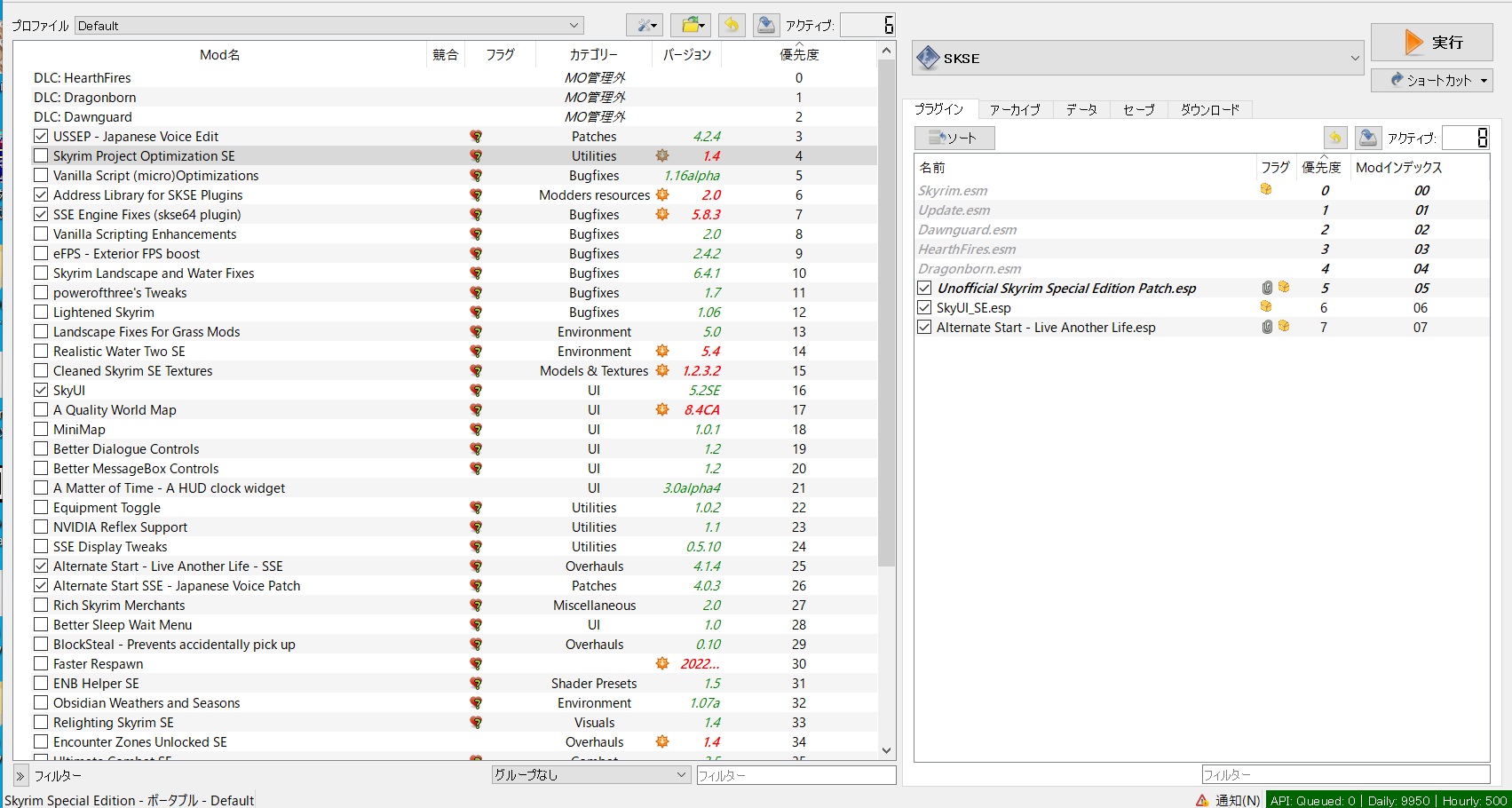Click the update star icon for A Quality World Map
This screenshot has height=808, width=1512.
pos(662,410)
